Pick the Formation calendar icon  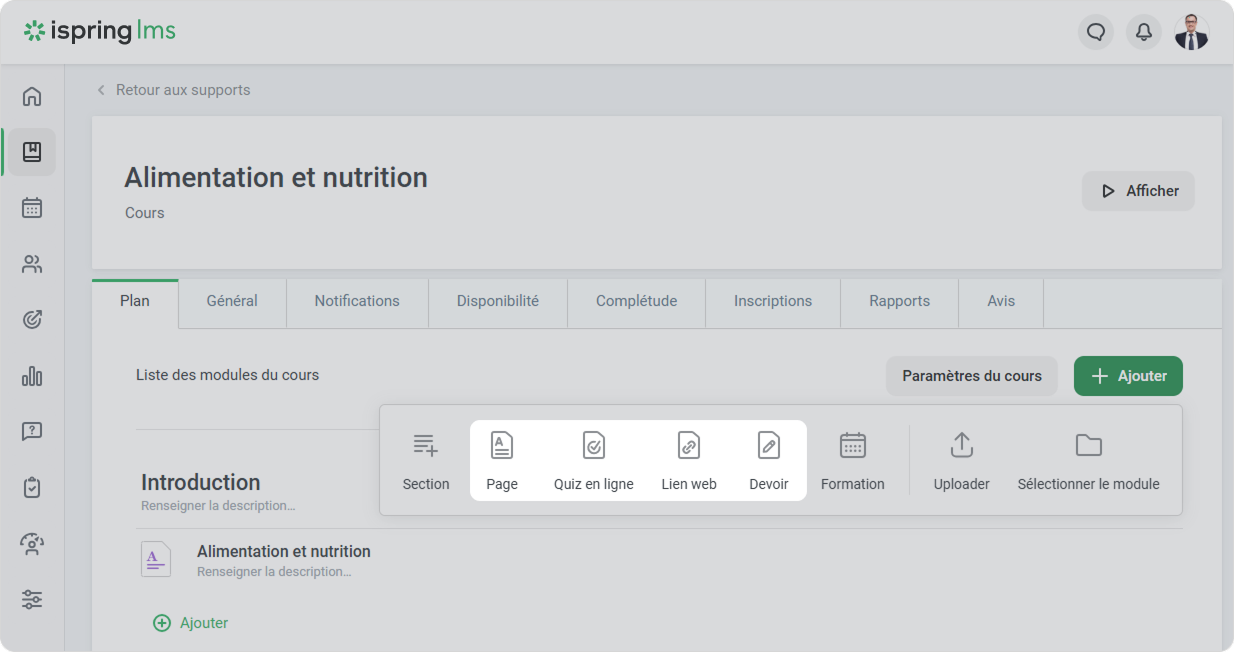pyautogui.click(x=852, y=446)
